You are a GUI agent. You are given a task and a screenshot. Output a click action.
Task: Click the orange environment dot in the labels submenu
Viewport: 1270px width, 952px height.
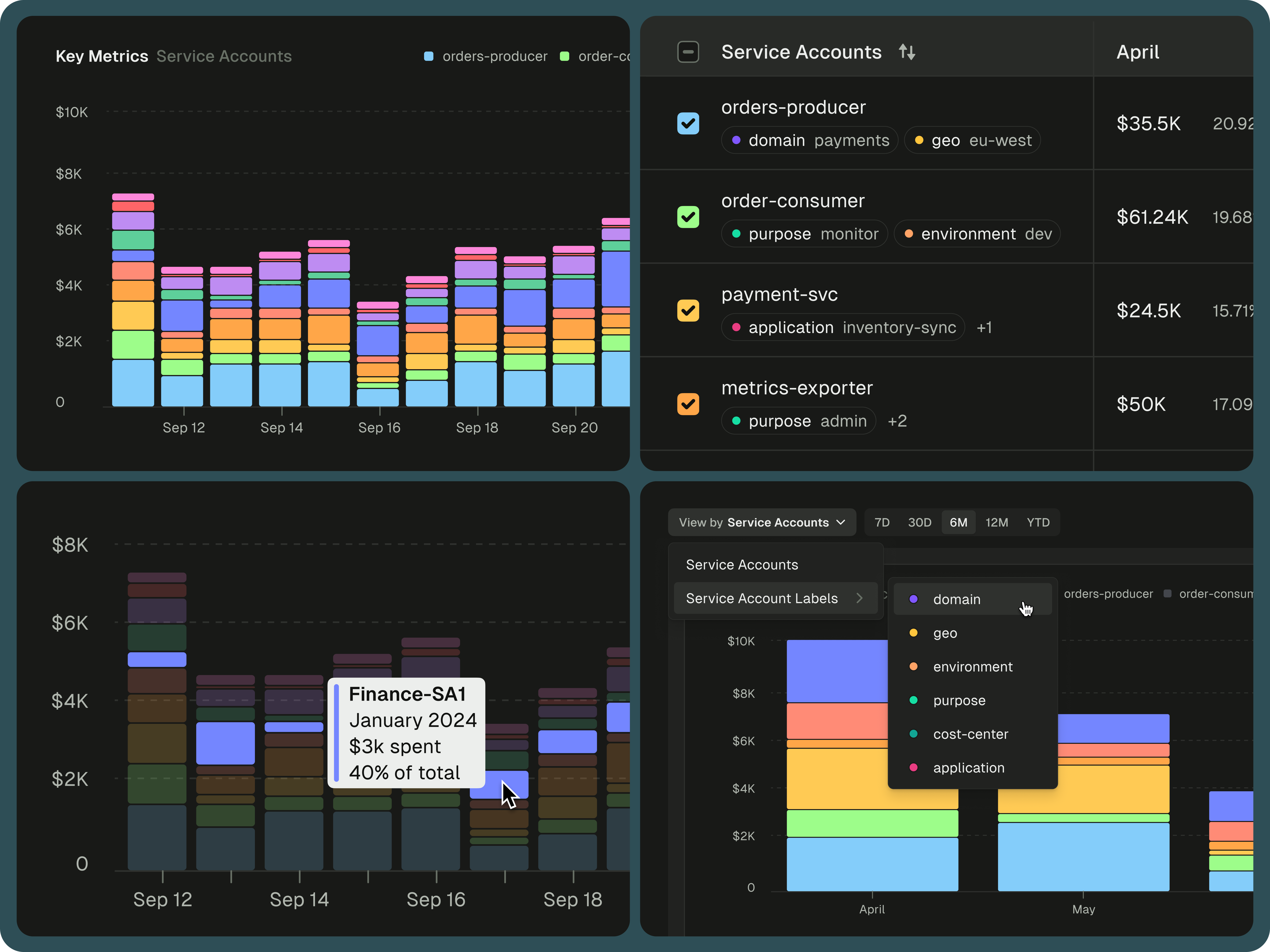(913, 666)
